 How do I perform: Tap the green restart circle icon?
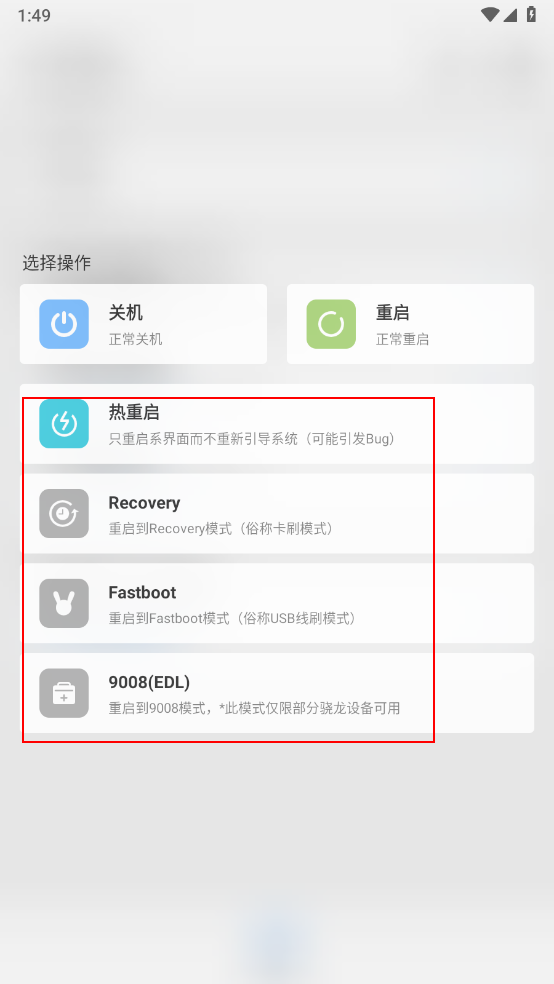(x=331, y=324)
